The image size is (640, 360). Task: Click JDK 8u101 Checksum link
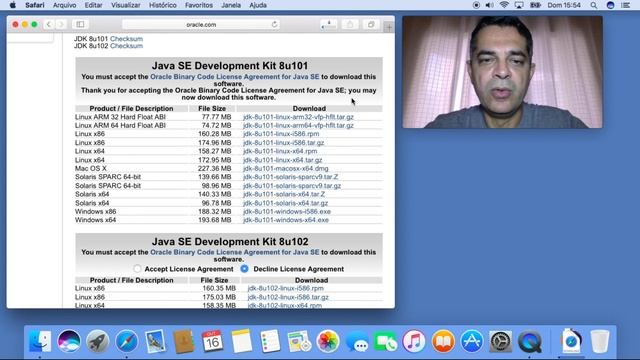click(126, 39)
